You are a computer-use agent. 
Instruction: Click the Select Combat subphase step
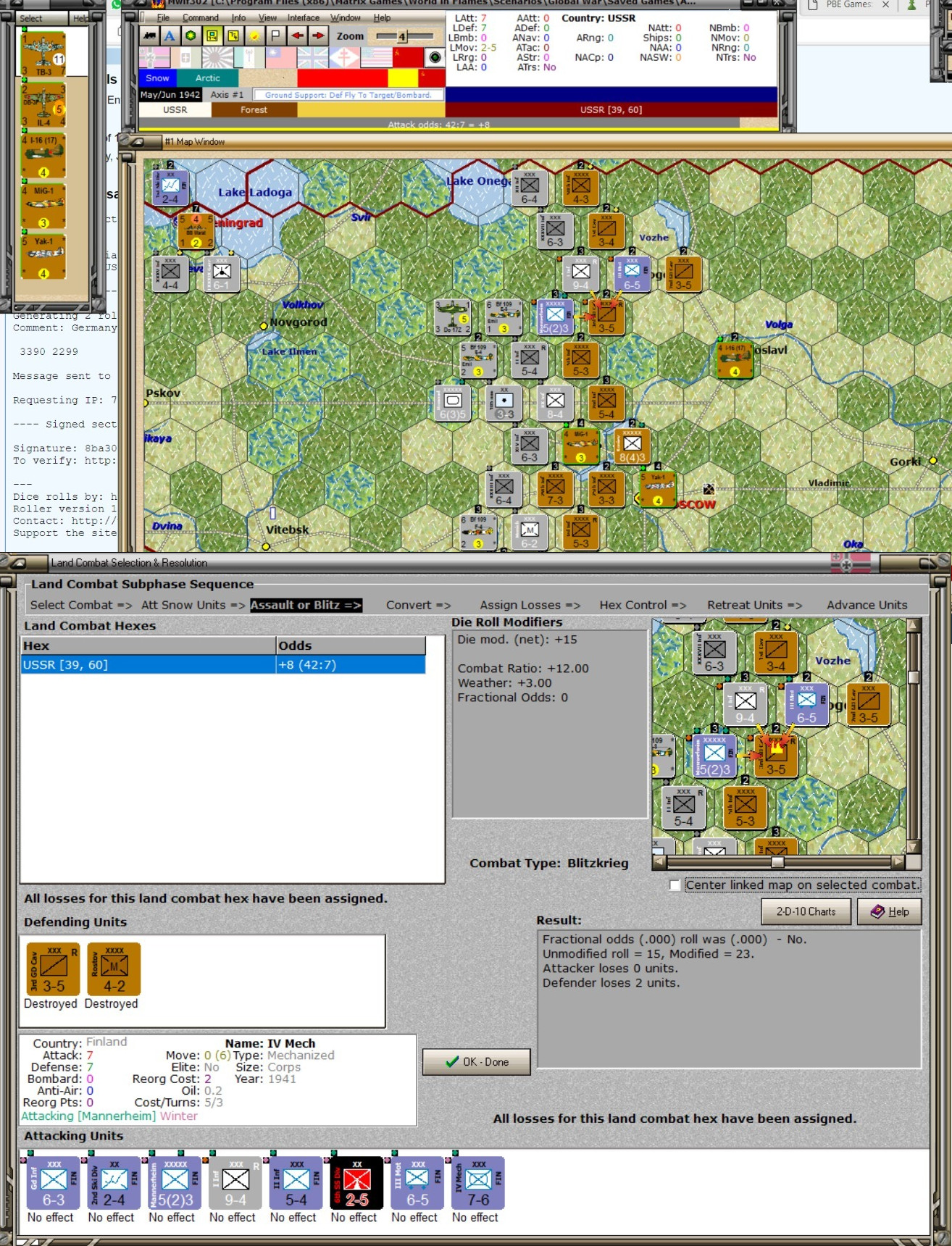[x=81, y=605]
